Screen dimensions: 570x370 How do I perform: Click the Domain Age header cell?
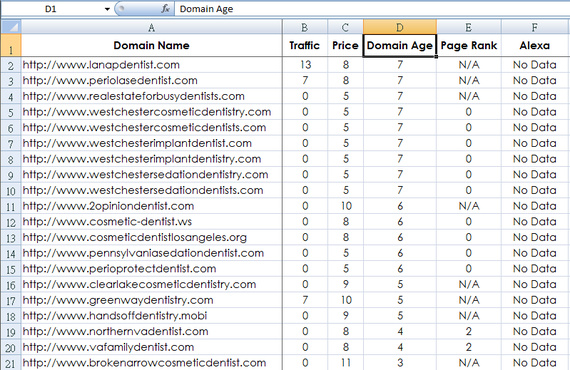coord(400,45)
